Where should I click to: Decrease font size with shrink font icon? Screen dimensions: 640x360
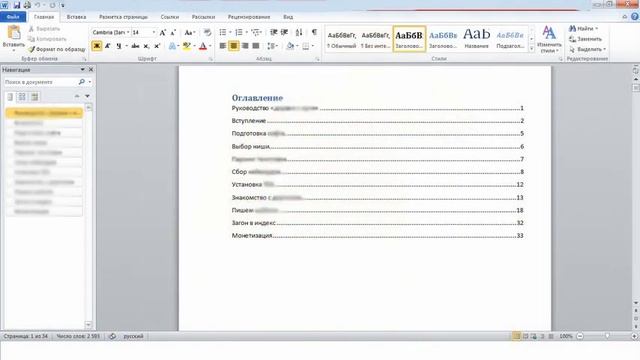173,32
